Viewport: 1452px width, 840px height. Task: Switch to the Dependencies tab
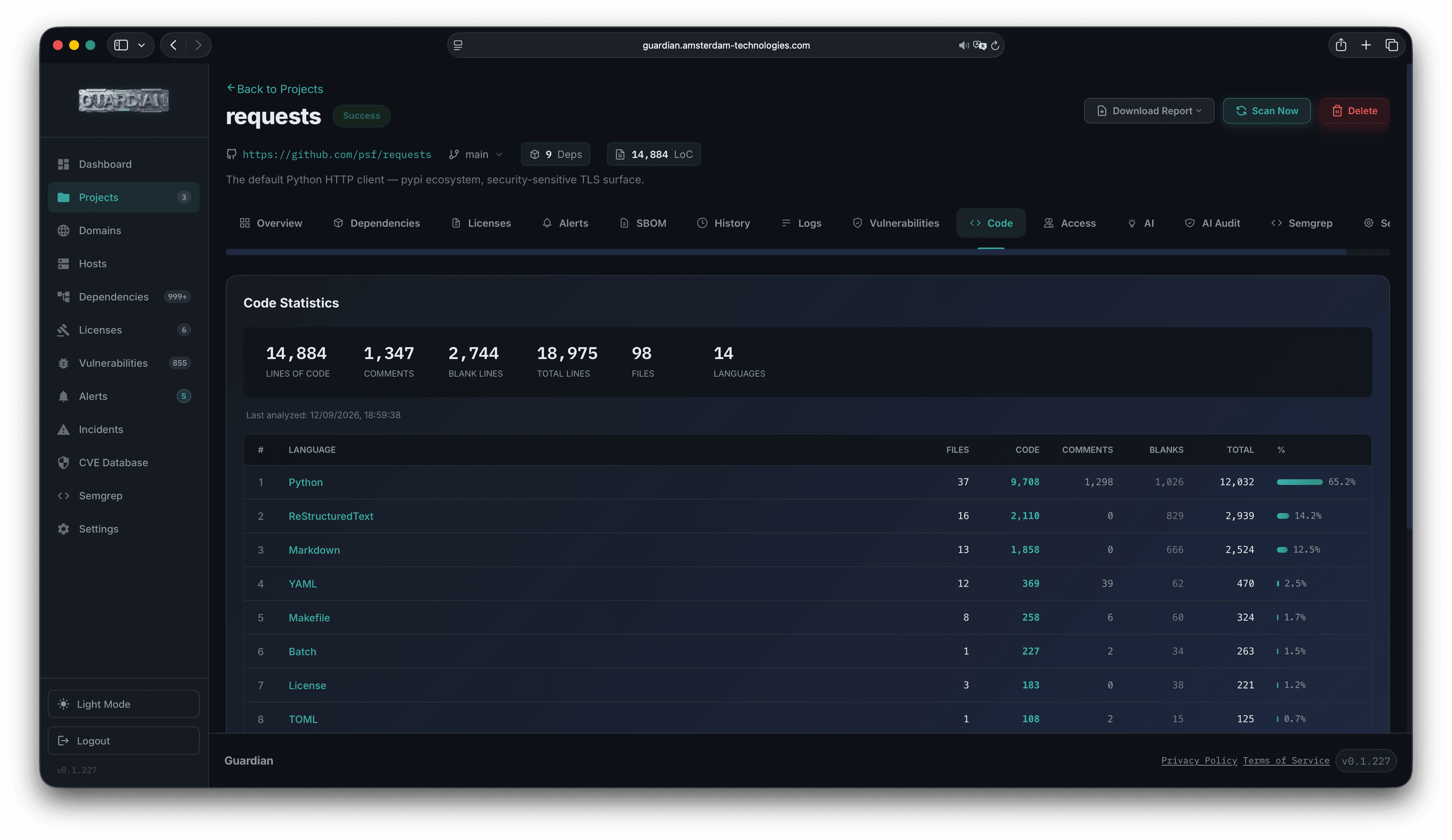(x=377, y=223)
